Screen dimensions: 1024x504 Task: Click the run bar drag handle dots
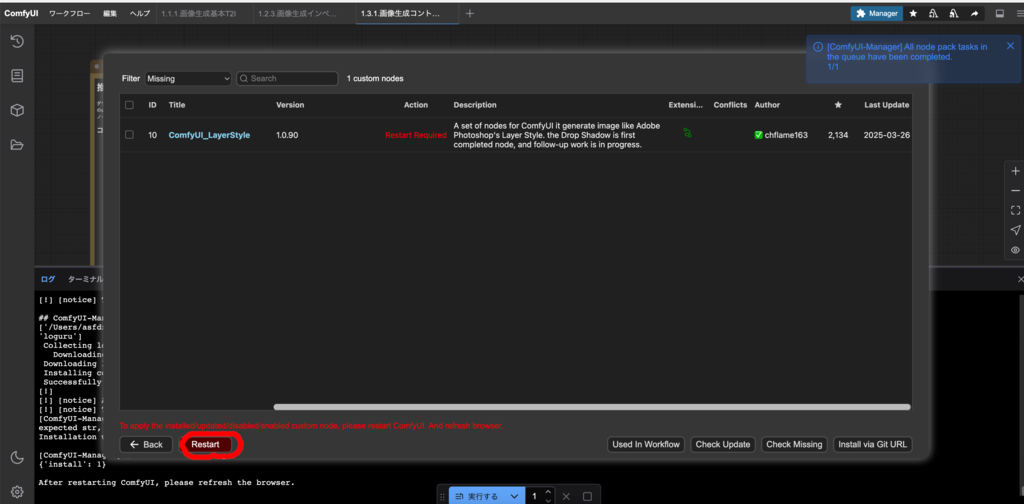click(x=443, y=496)
